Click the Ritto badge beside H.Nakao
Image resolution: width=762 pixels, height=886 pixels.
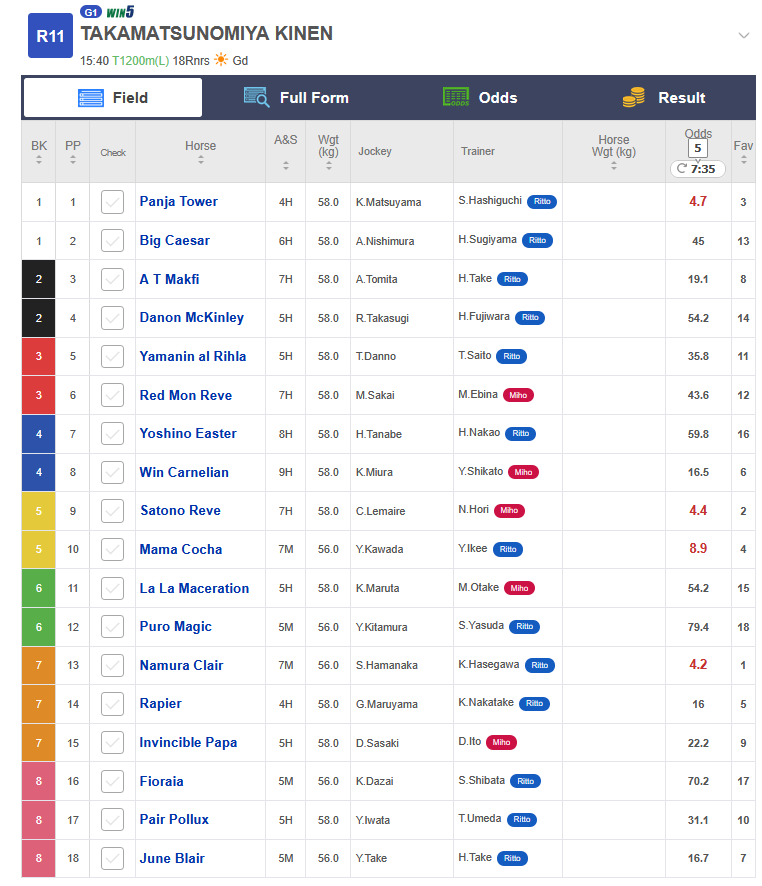point(520,434)
